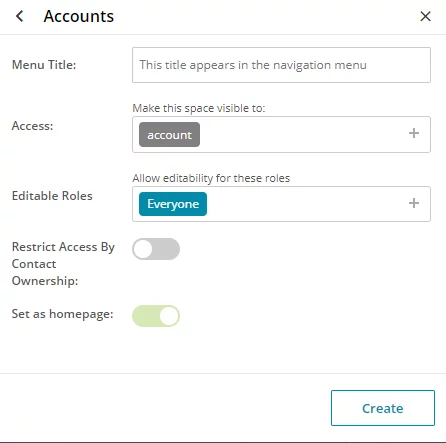Open the Access visibility selection box
This screenshot has height=443, width=446.
[281, 134]
